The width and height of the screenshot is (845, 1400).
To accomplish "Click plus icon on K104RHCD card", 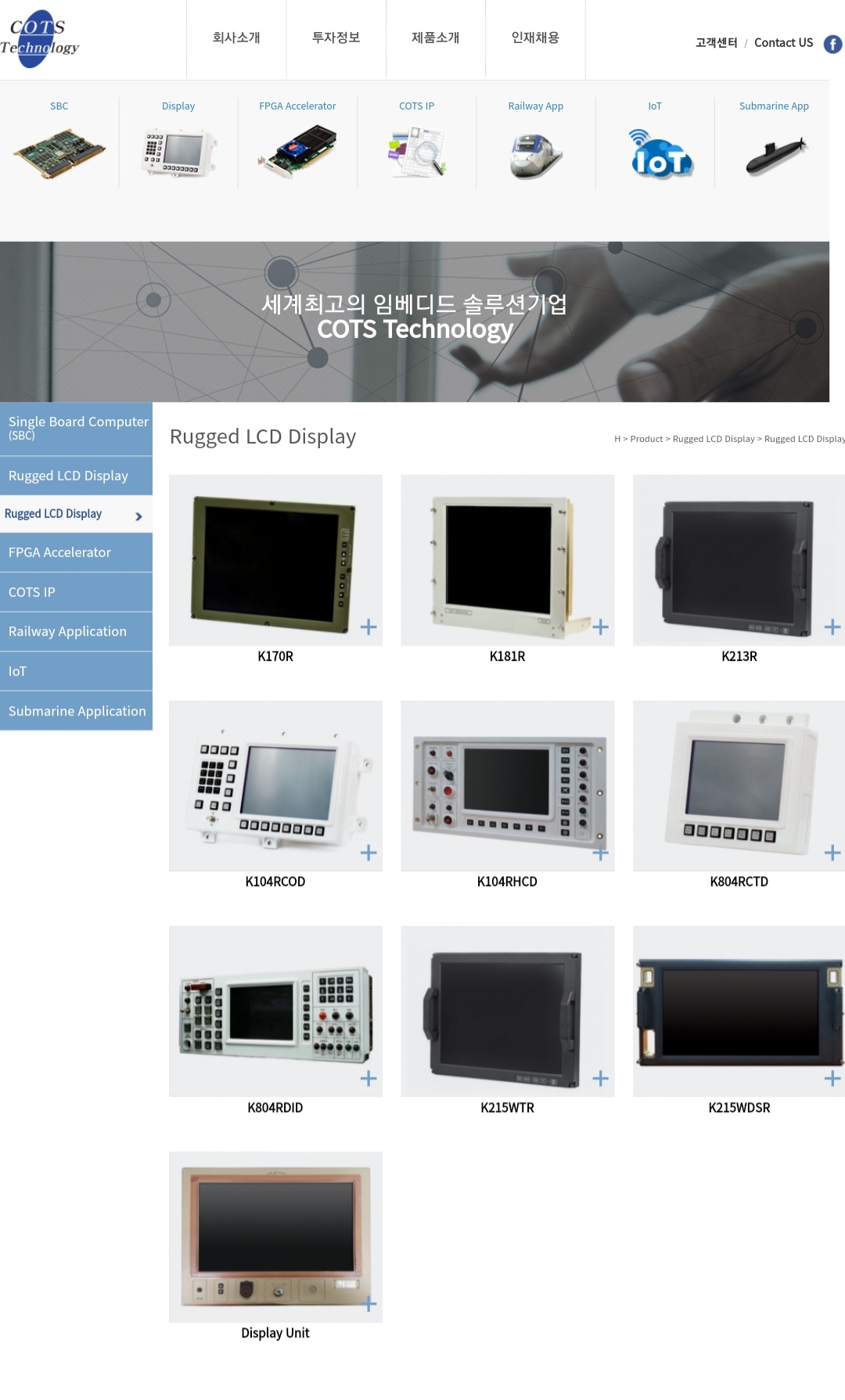I will [x=600, y=853].
